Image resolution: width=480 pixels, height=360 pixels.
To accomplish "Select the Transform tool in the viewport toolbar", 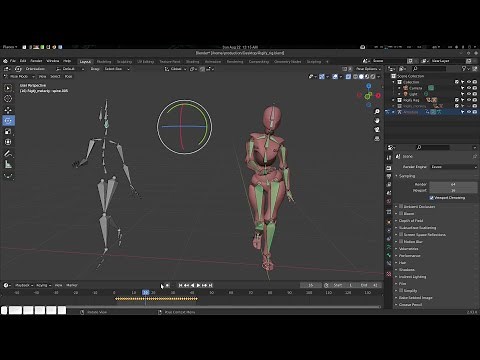I will pyautogui.click(x=8, y=142).
